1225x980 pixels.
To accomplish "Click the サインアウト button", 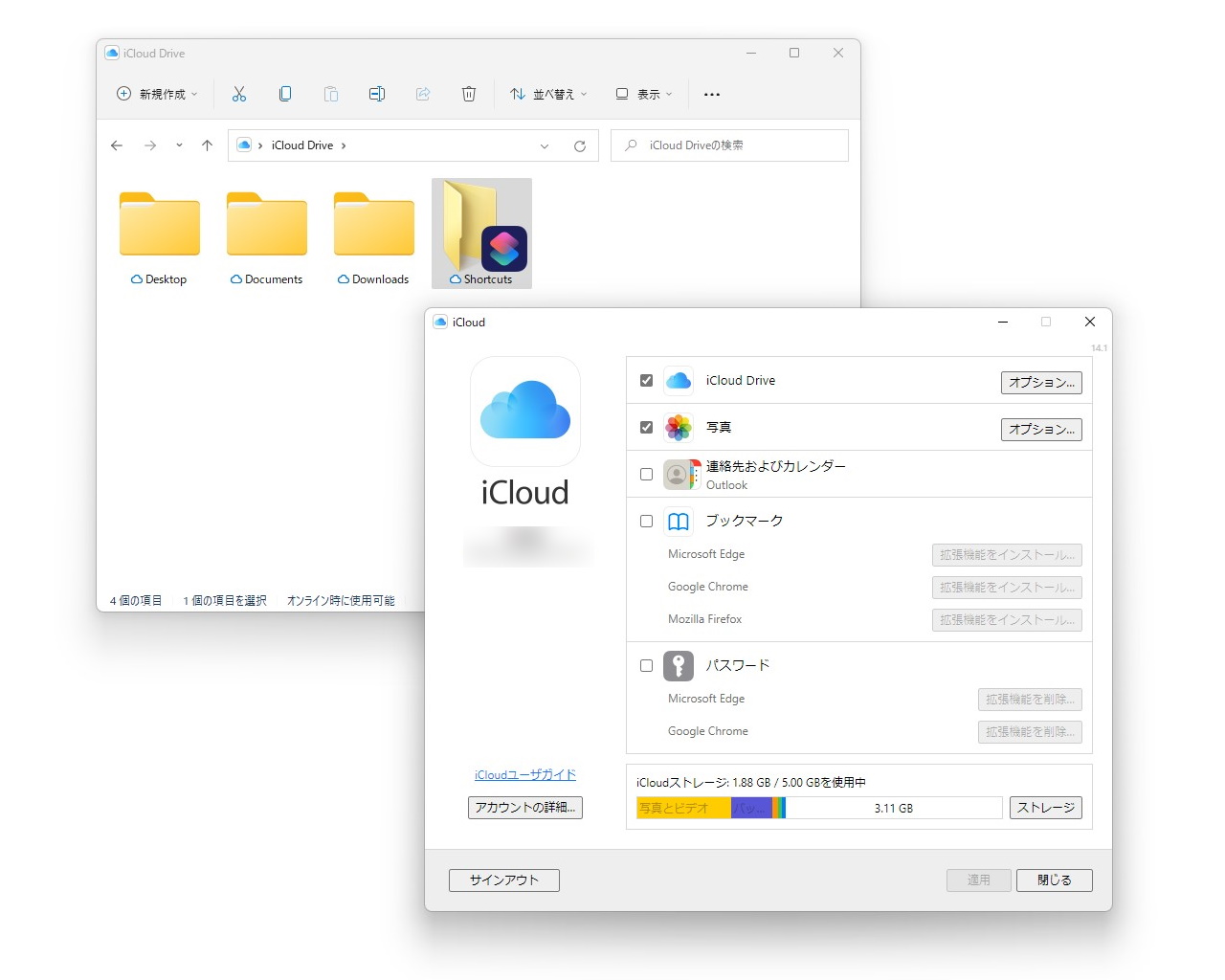I will coord(503,880).
